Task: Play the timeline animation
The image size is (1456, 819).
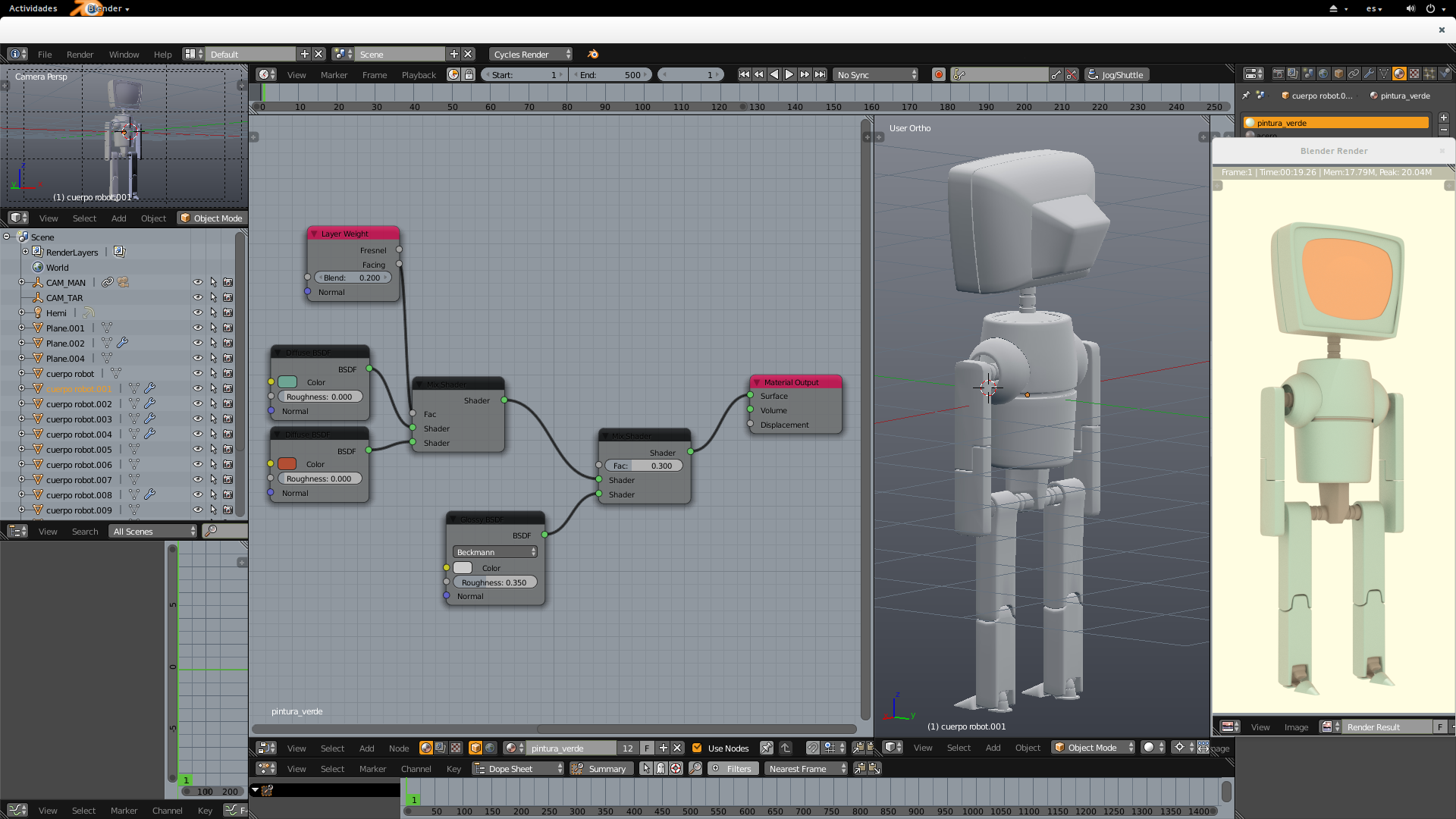Action: click(789, 74)
